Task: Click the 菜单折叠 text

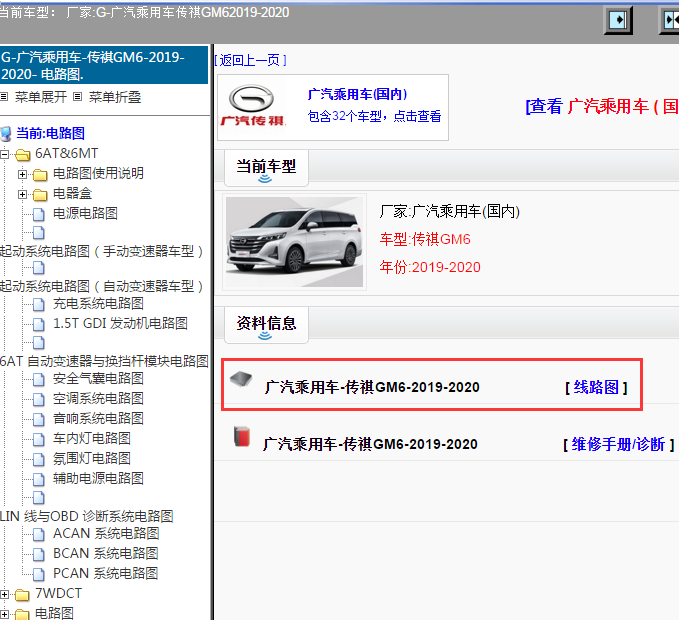Action: [115, 97]
